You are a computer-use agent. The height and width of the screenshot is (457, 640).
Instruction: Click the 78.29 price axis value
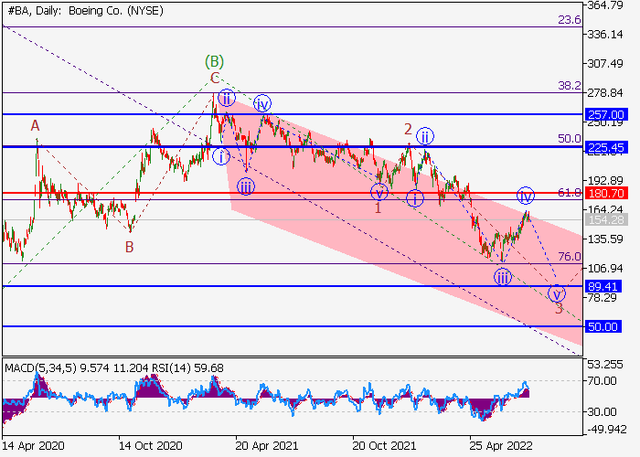click(602, 297)
